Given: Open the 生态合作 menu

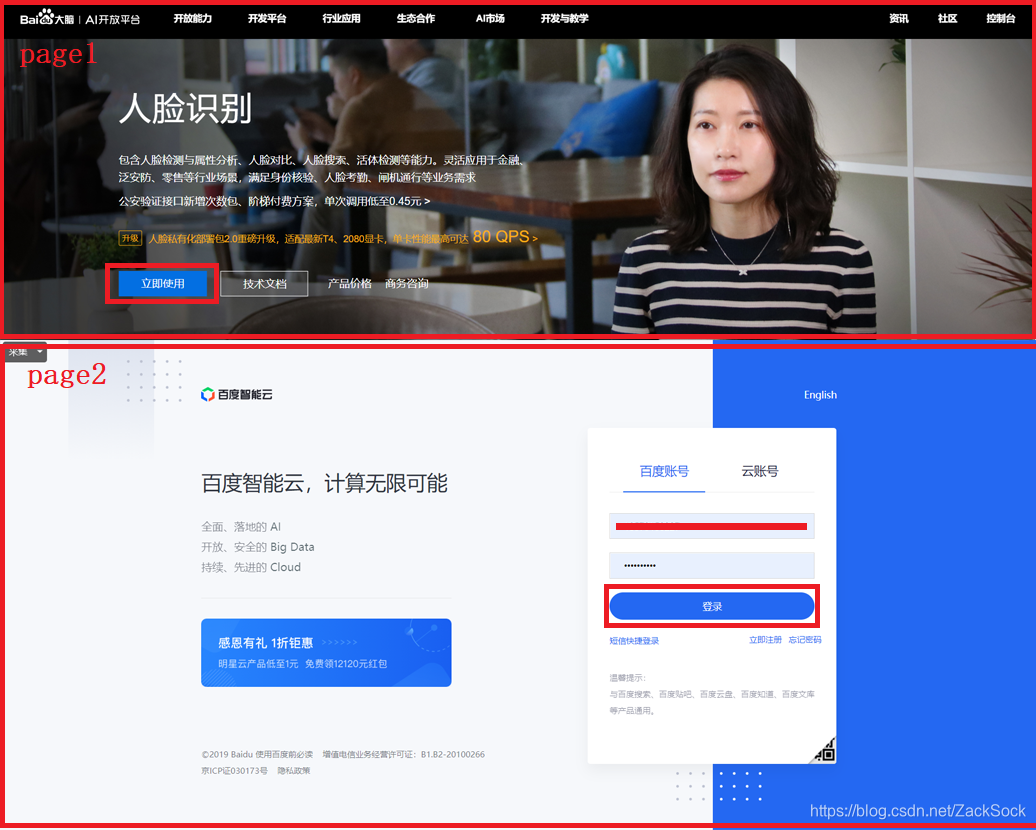Looking at the screenshot, I should [x=416, y=19].
